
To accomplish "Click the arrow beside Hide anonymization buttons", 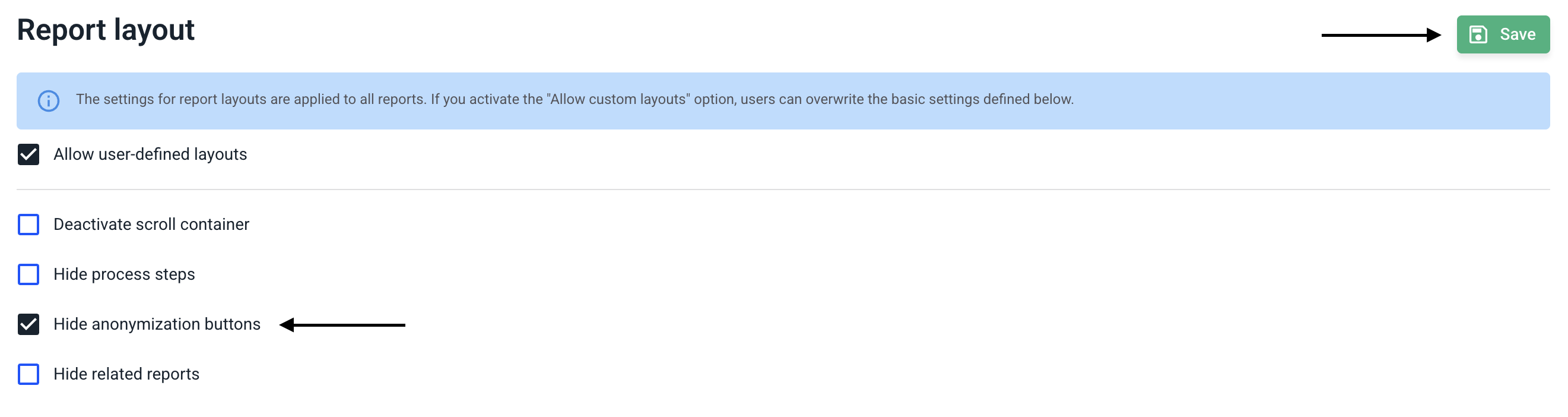I will click(342, 325).
